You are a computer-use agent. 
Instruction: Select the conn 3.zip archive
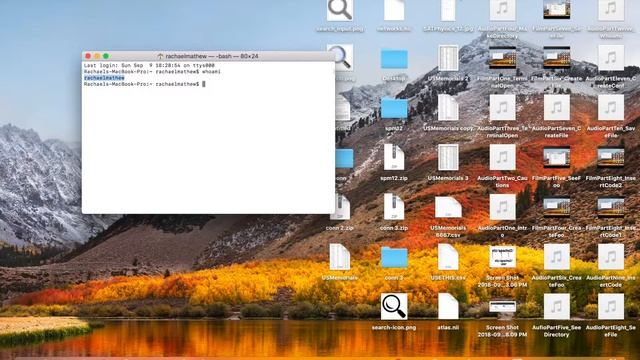(394, 207)
